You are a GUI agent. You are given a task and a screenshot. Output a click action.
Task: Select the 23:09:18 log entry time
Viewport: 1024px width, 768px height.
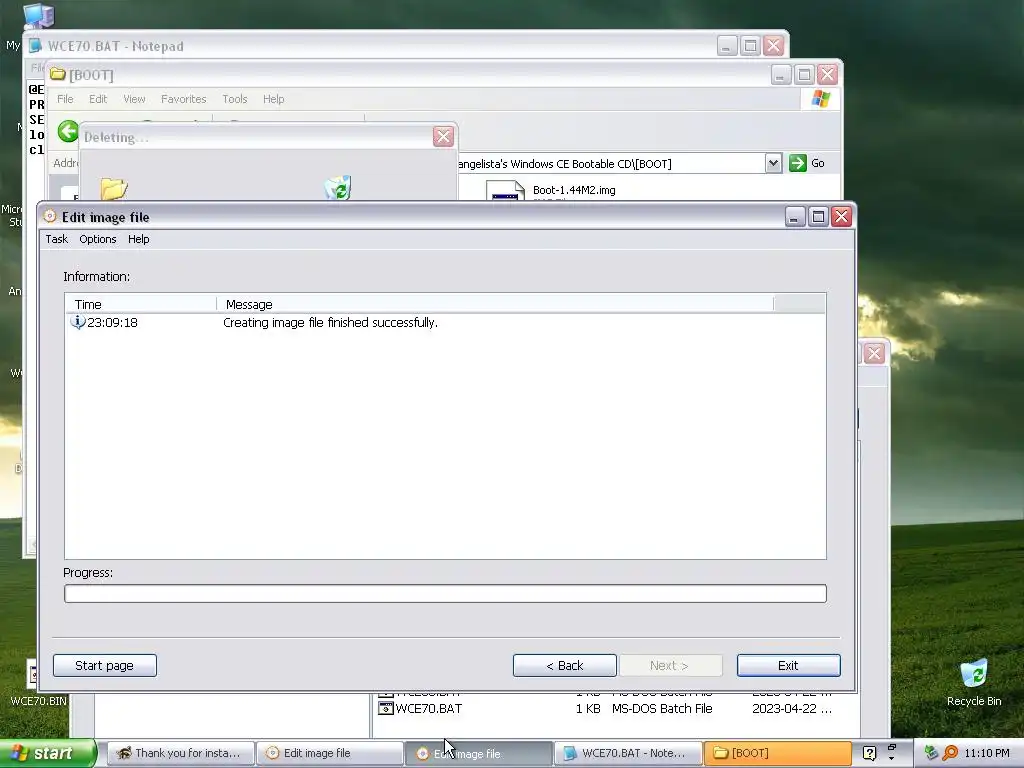112,323
